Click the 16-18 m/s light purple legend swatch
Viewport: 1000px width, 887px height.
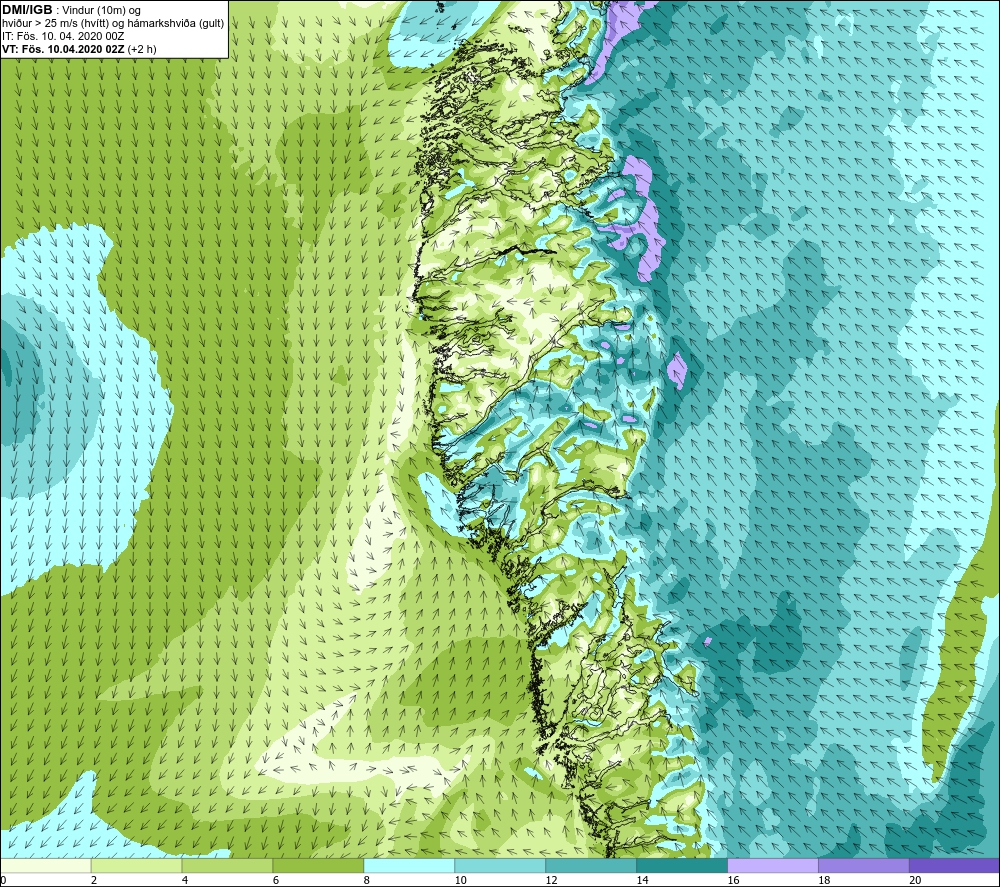pos(773,866)
